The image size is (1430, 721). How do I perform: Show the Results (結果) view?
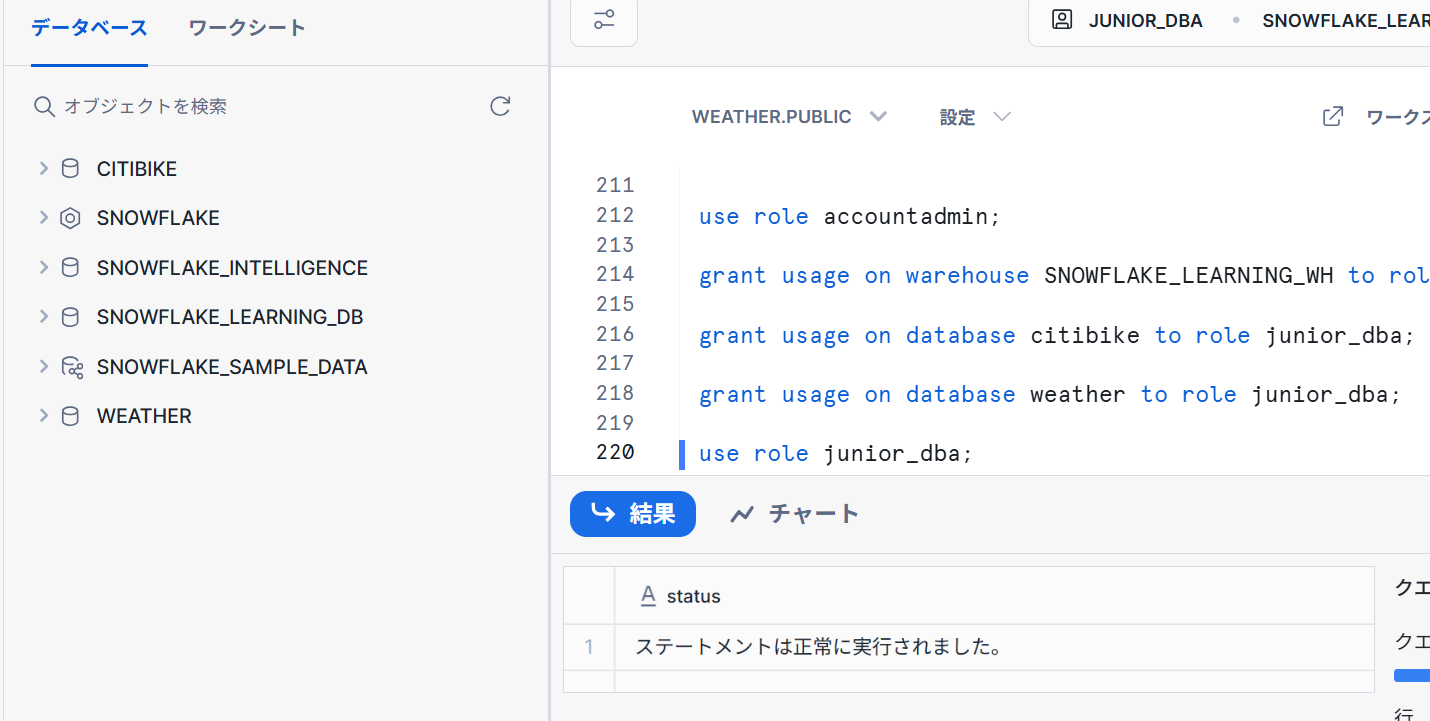click(633, 514)
